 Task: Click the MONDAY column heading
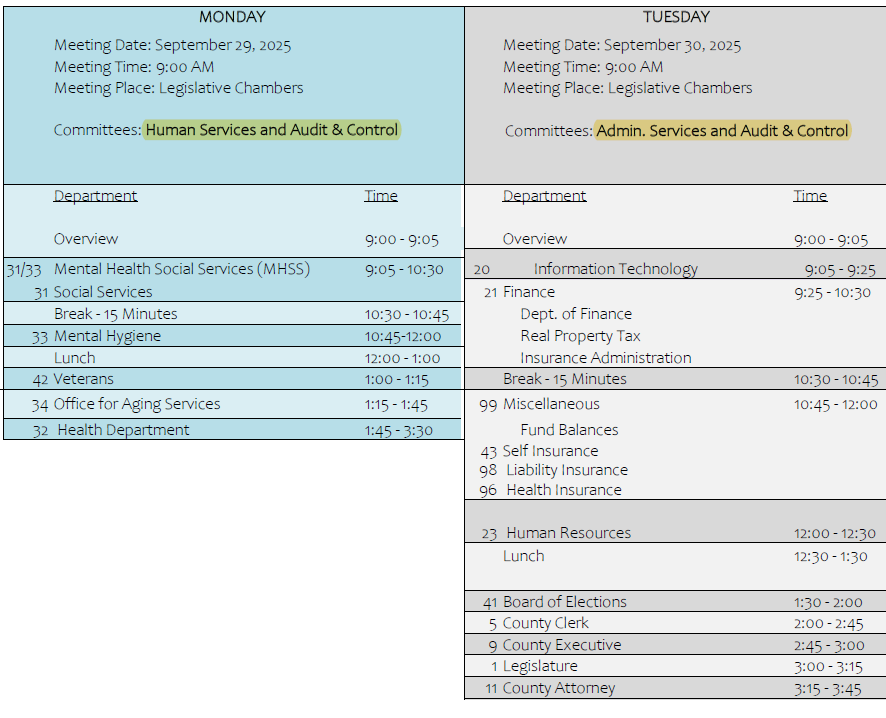(x=232, y=17)
